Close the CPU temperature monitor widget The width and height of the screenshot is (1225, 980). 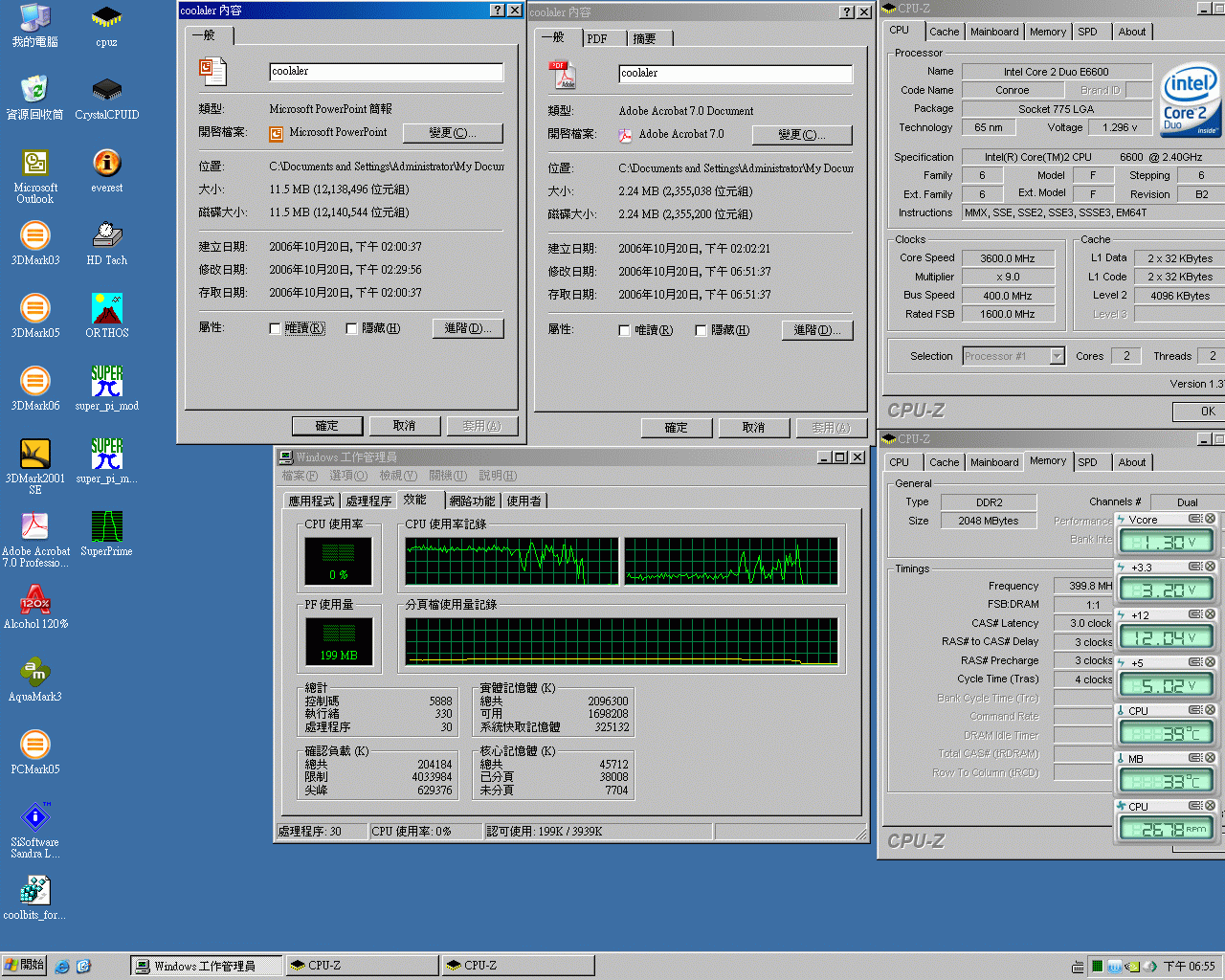[1210, 710]
